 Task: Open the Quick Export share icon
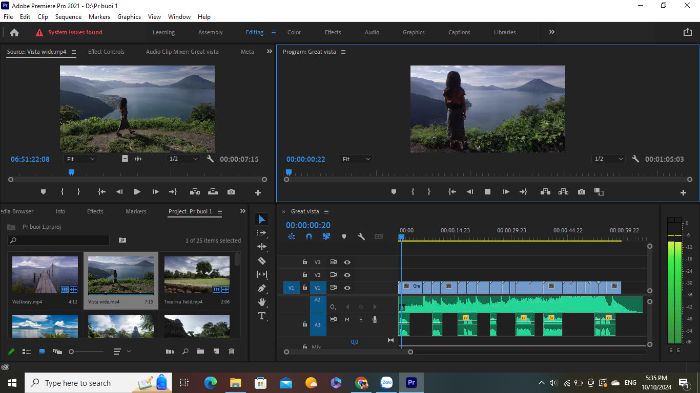pos(688,32)
